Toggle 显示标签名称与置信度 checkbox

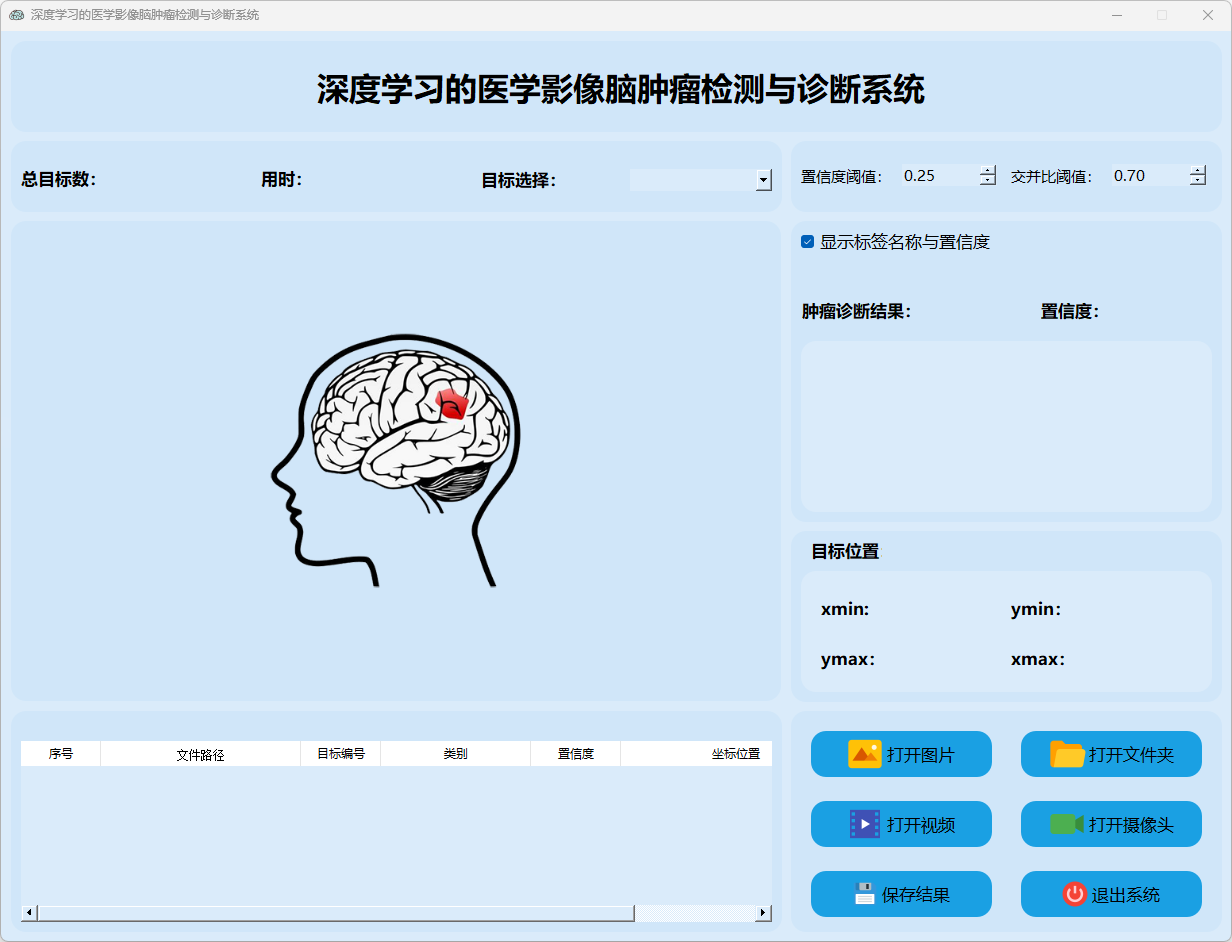(808, 242)
